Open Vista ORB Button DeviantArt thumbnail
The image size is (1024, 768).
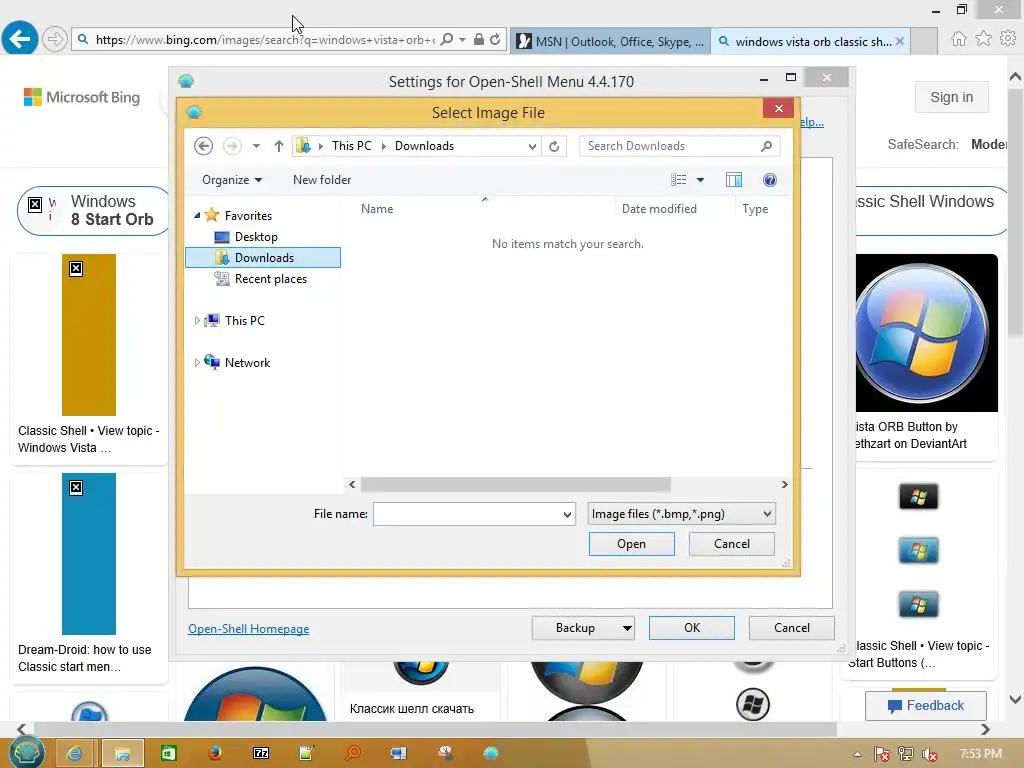(x=927, y=333)
